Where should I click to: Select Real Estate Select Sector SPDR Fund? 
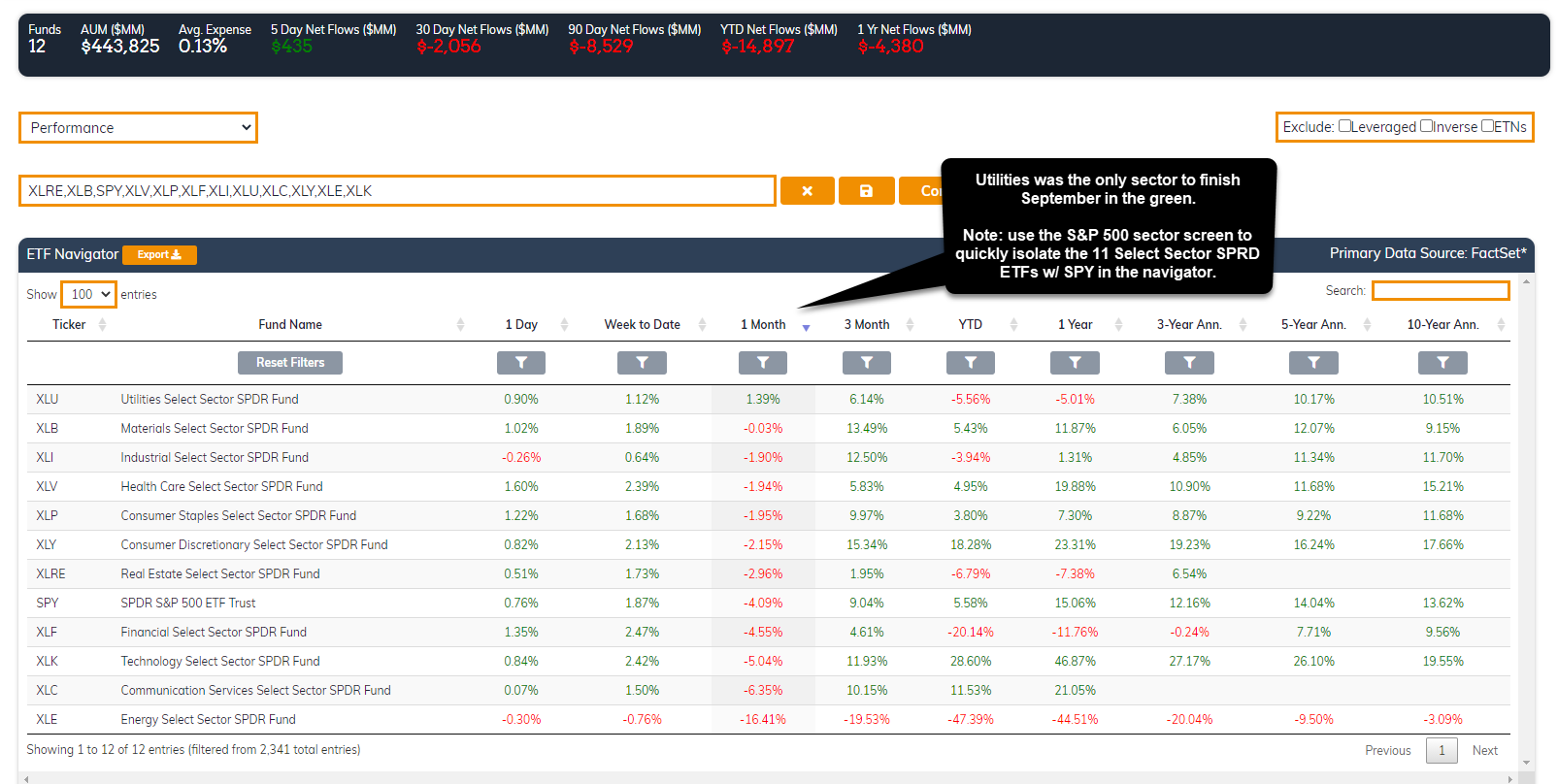[x=220, y=573]
